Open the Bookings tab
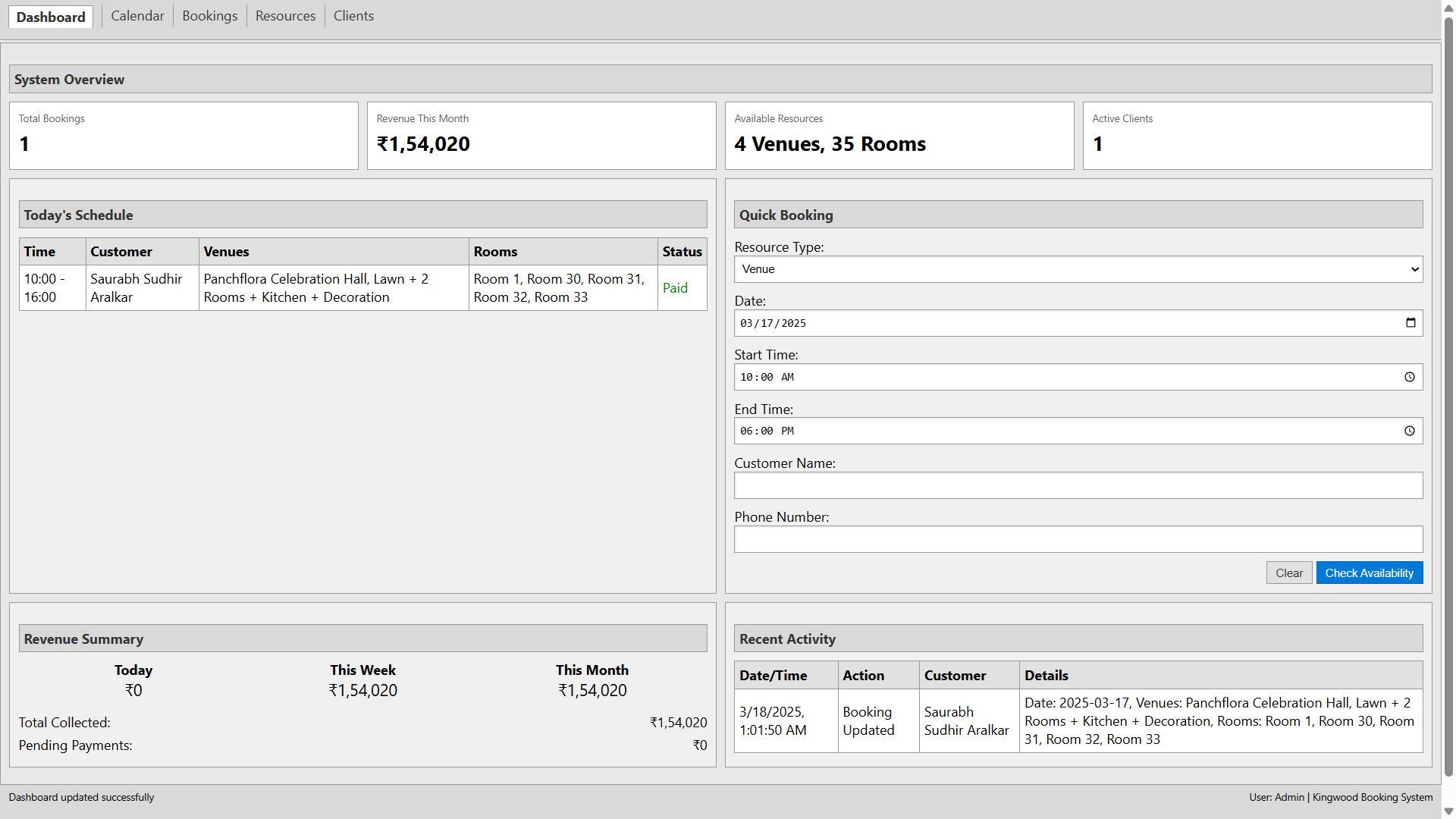This screenshot has width=1456, height=819. tap(210, 16)
